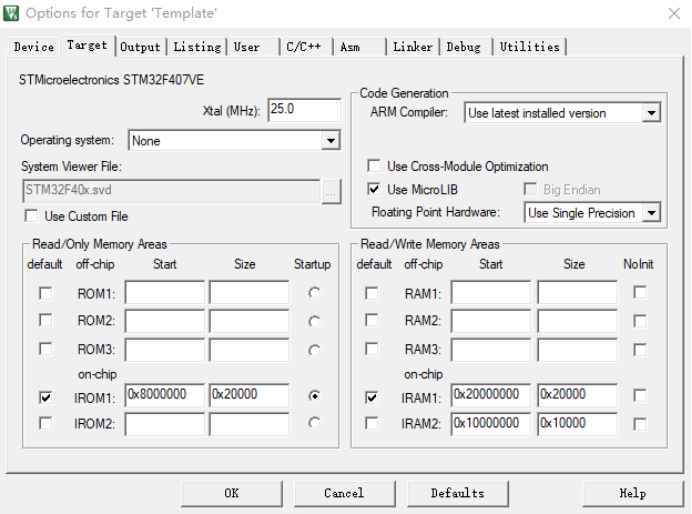Switch to the Target tab
The width and height of the screenshot is (692, 514).
tap(87, 45)
